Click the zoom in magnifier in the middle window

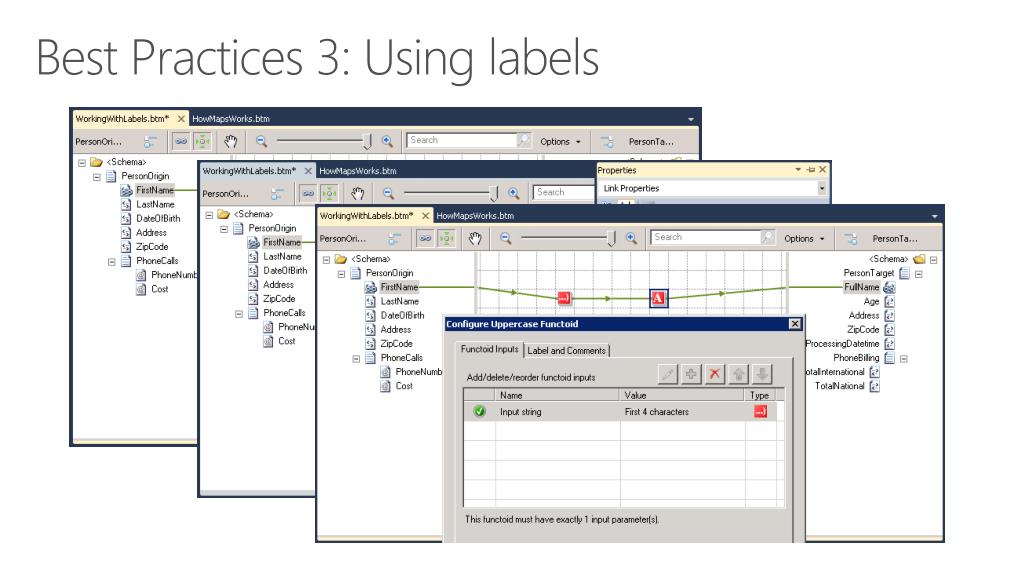click(x=513, y=193)
